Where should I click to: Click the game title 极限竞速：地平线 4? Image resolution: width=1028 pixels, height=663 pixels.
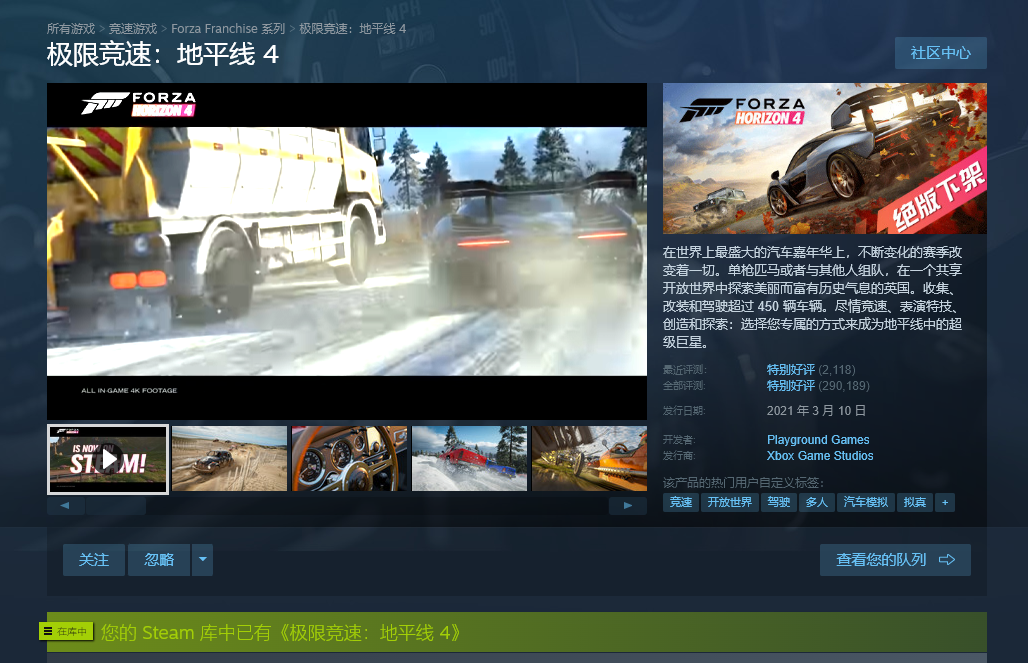(x=163, y=54)
